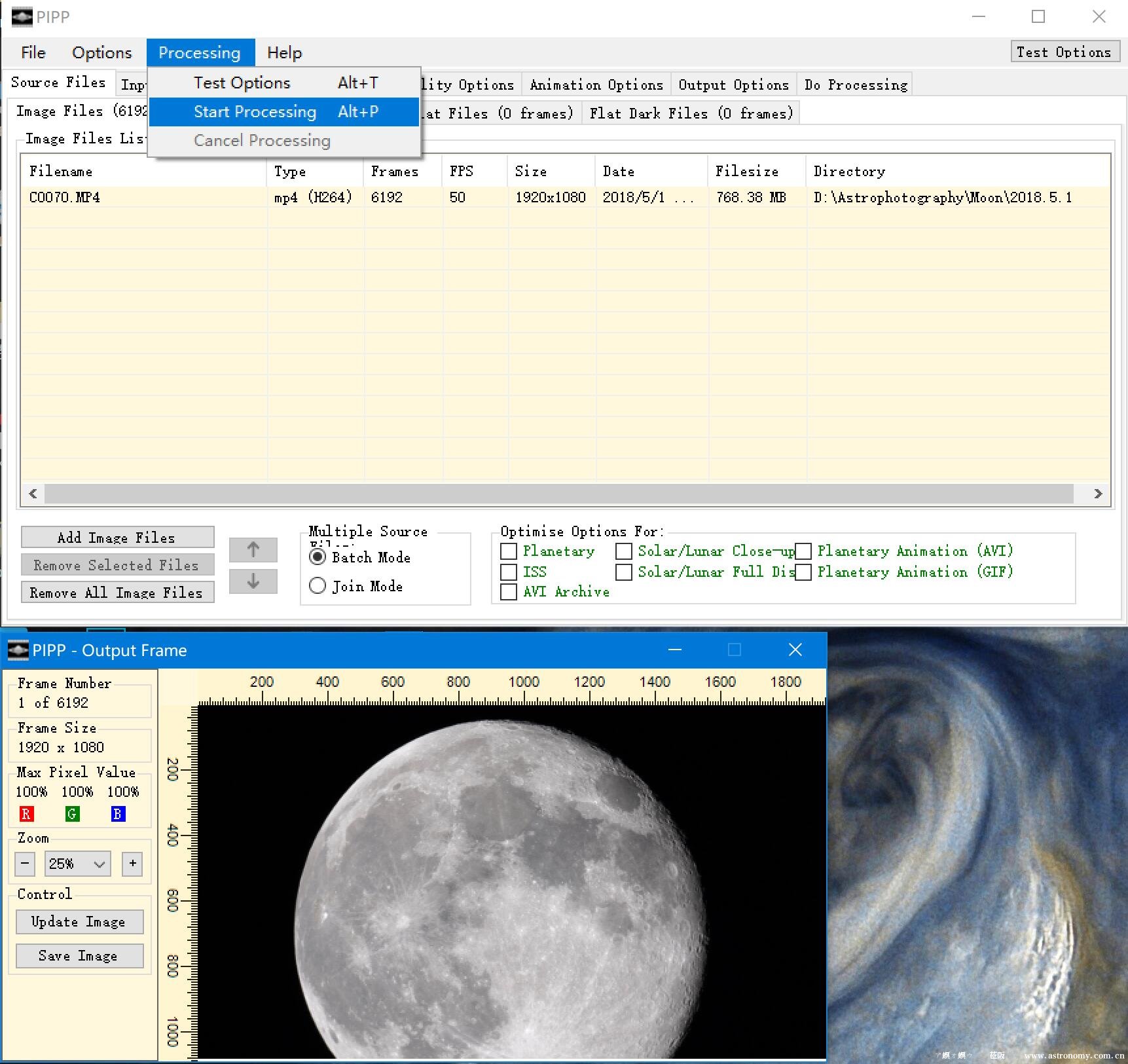
Task: Click greyed Cancel Processing entry
Action: click(284, 140)
